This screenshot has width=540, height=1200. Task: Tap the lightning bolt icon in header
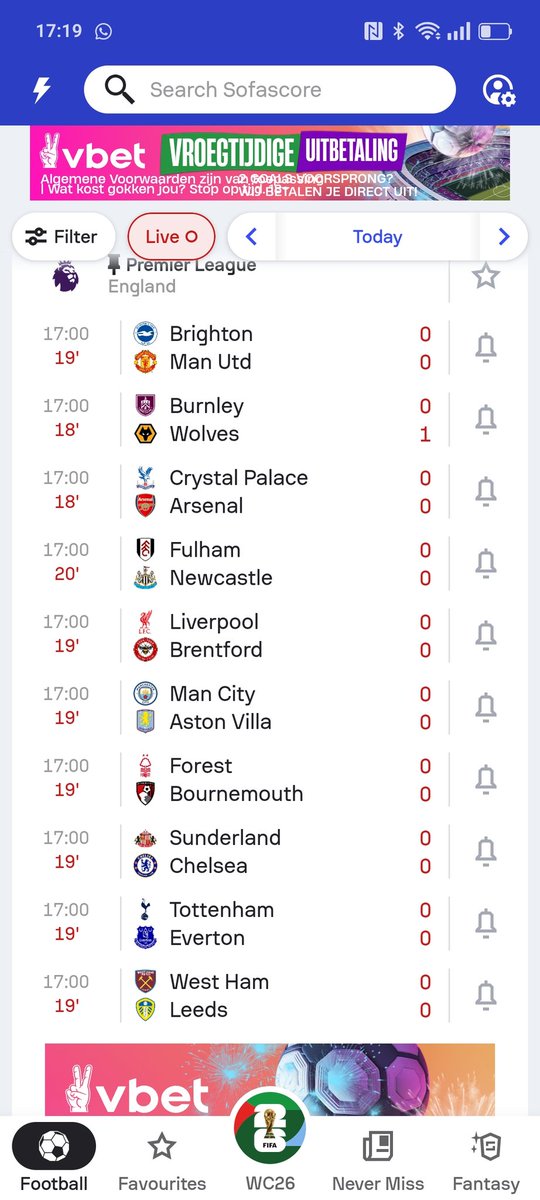click(x=41, y=90)
